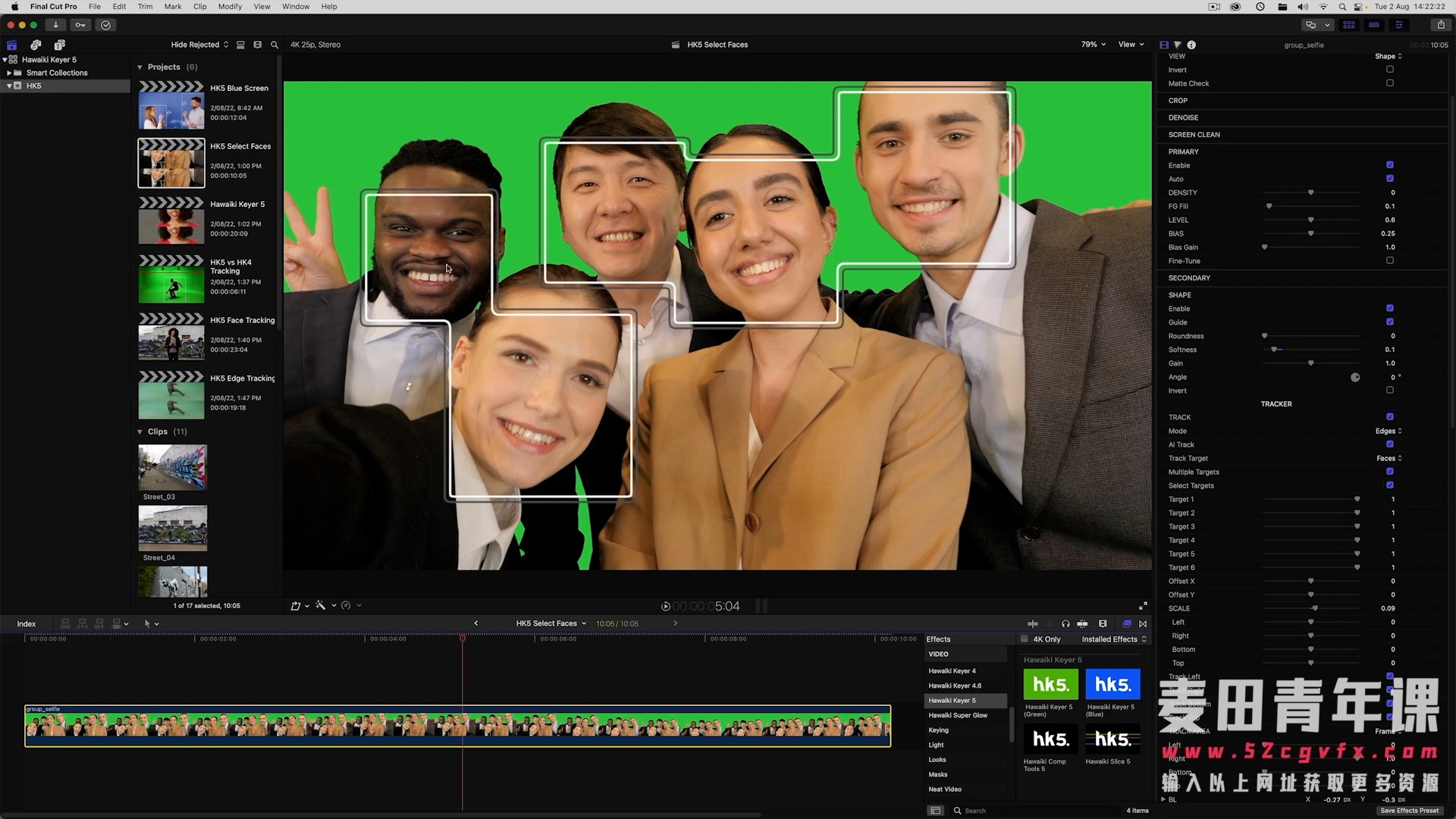Screen dimensions: 1456x819
Task: Switch browser to filmstrip view icon
Action: point(257,45)
